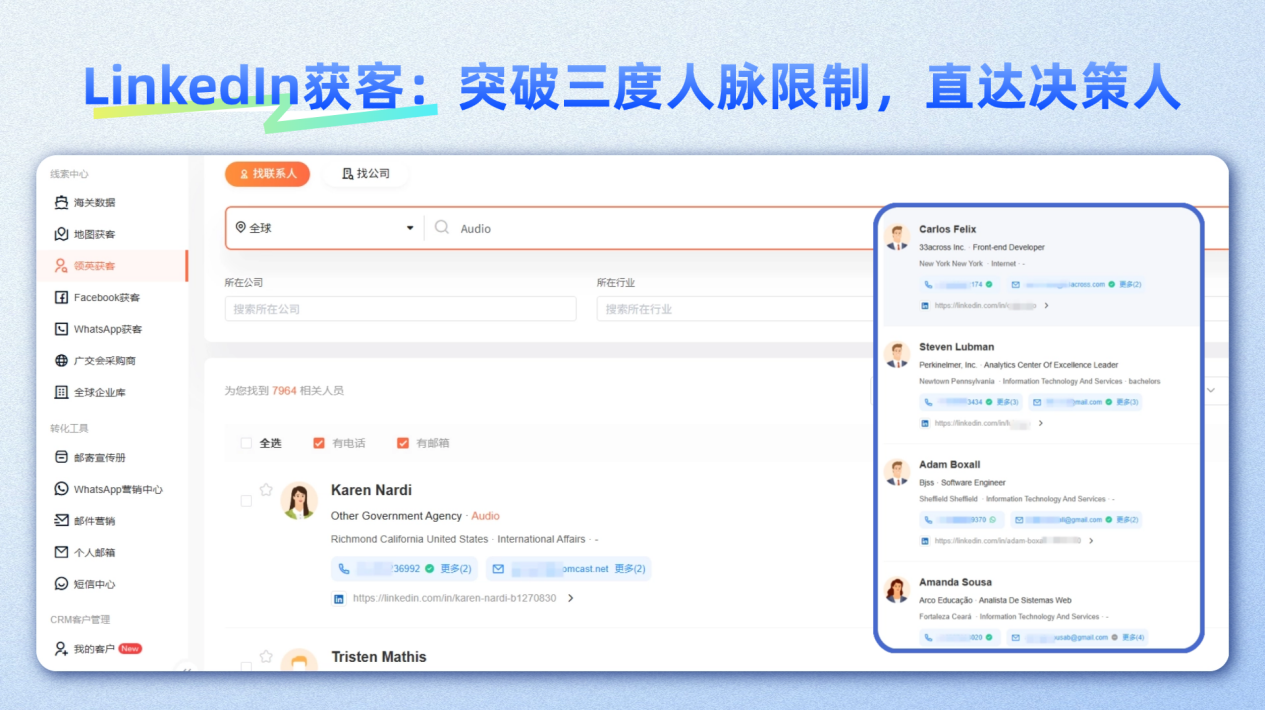Open WhatsApp获客 in sidebar
This screenshot has height=710, width=1265.
(98, 329)
